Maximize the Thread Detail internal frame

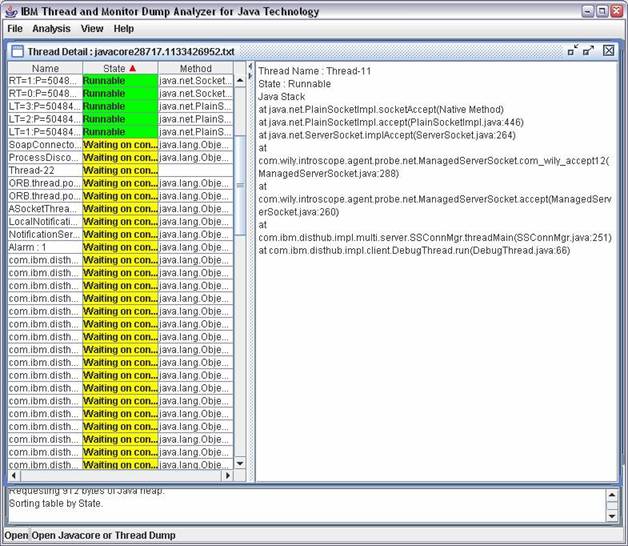pos(588,50)
